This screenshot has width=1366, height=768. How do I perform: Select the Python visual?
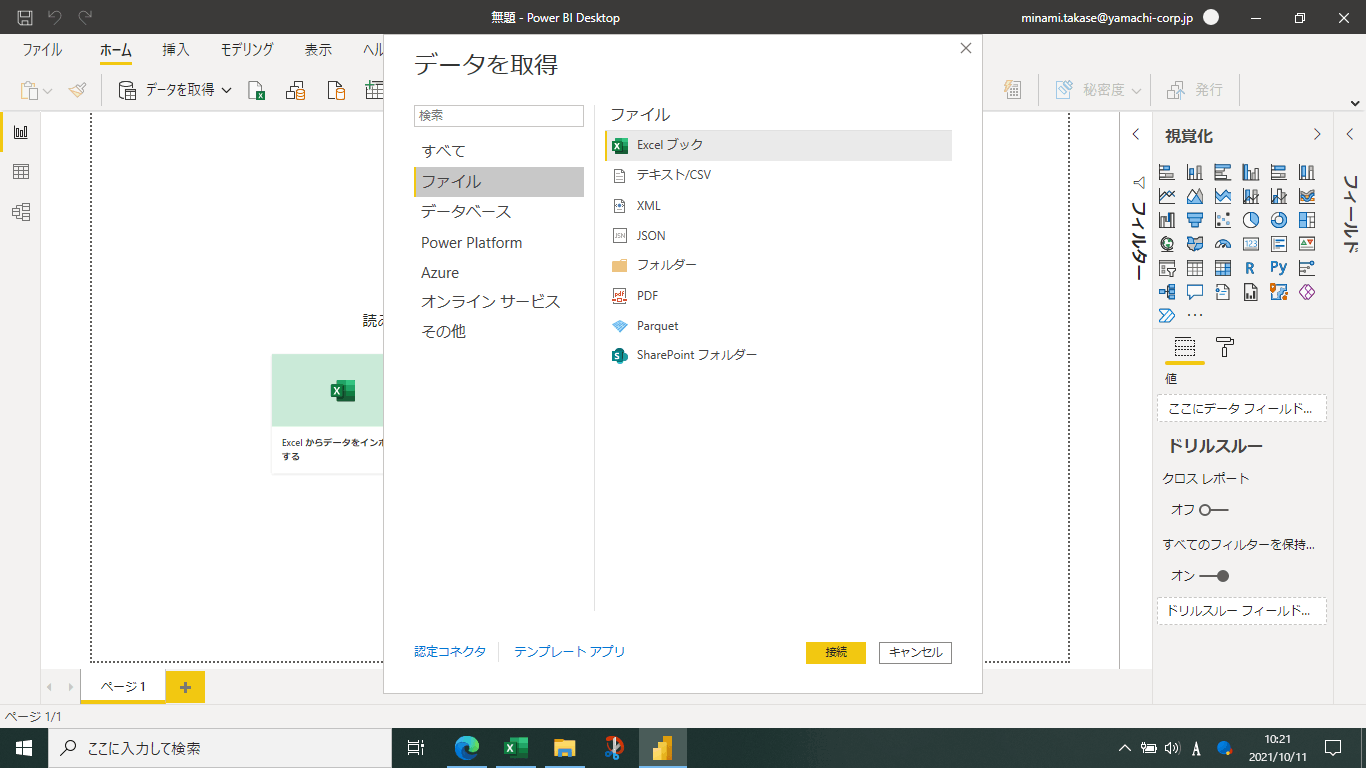click(1279, 268)
